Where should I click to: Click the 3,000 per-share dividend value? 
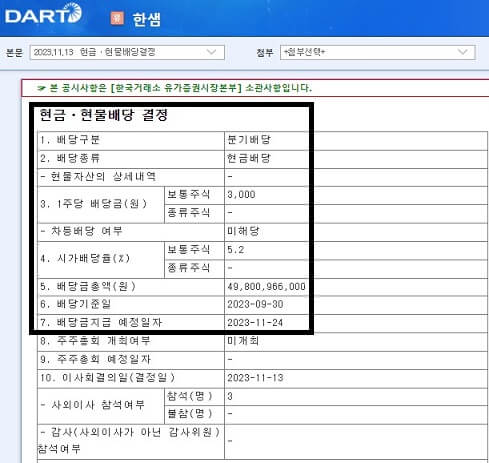point(241,194)
